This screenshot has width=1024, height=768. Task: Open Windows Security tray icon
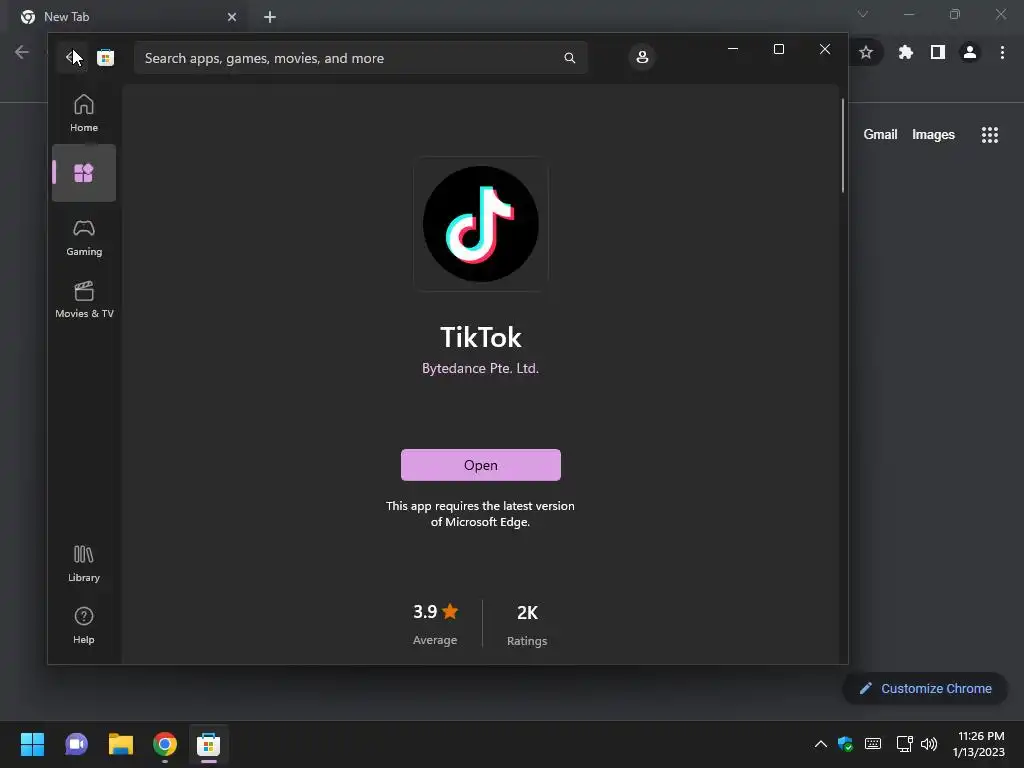pyautogui.click(x=845, y=744)
